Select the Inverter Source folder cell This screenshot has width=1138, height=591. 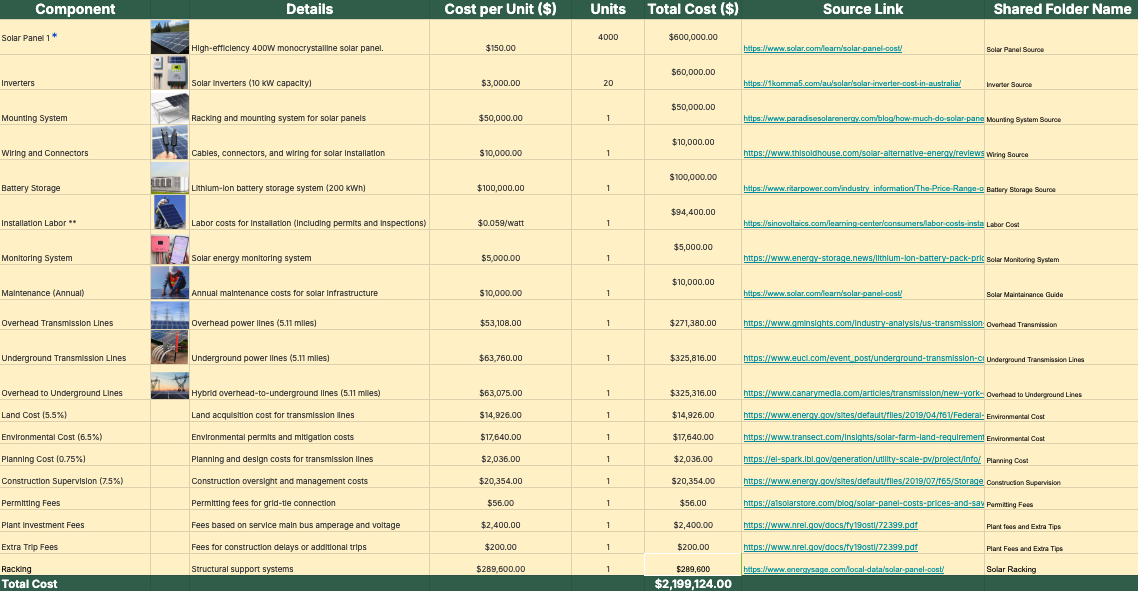point(1061,73)
